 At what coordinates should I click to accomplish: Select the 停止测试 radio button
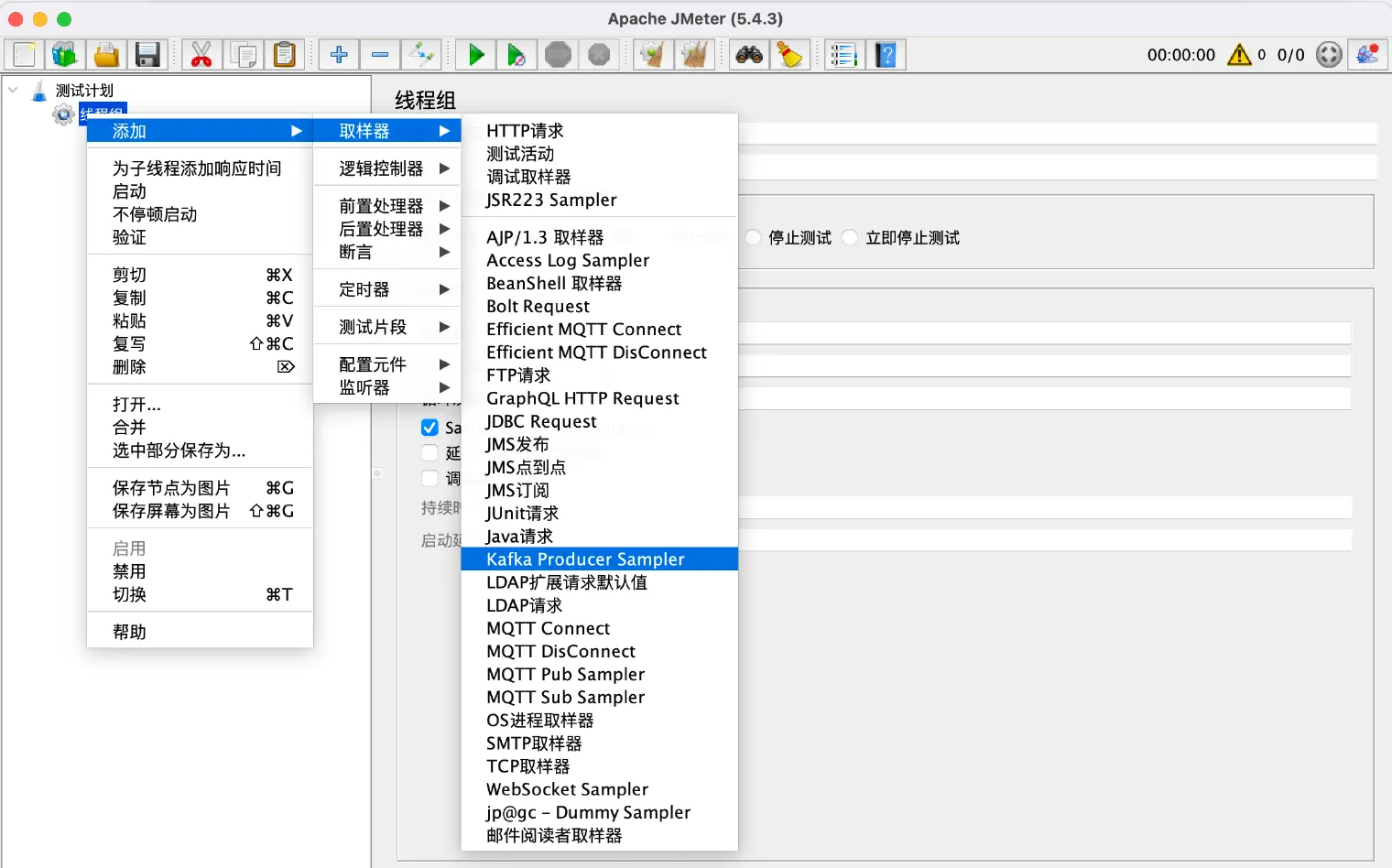click(x=753, y=238)
